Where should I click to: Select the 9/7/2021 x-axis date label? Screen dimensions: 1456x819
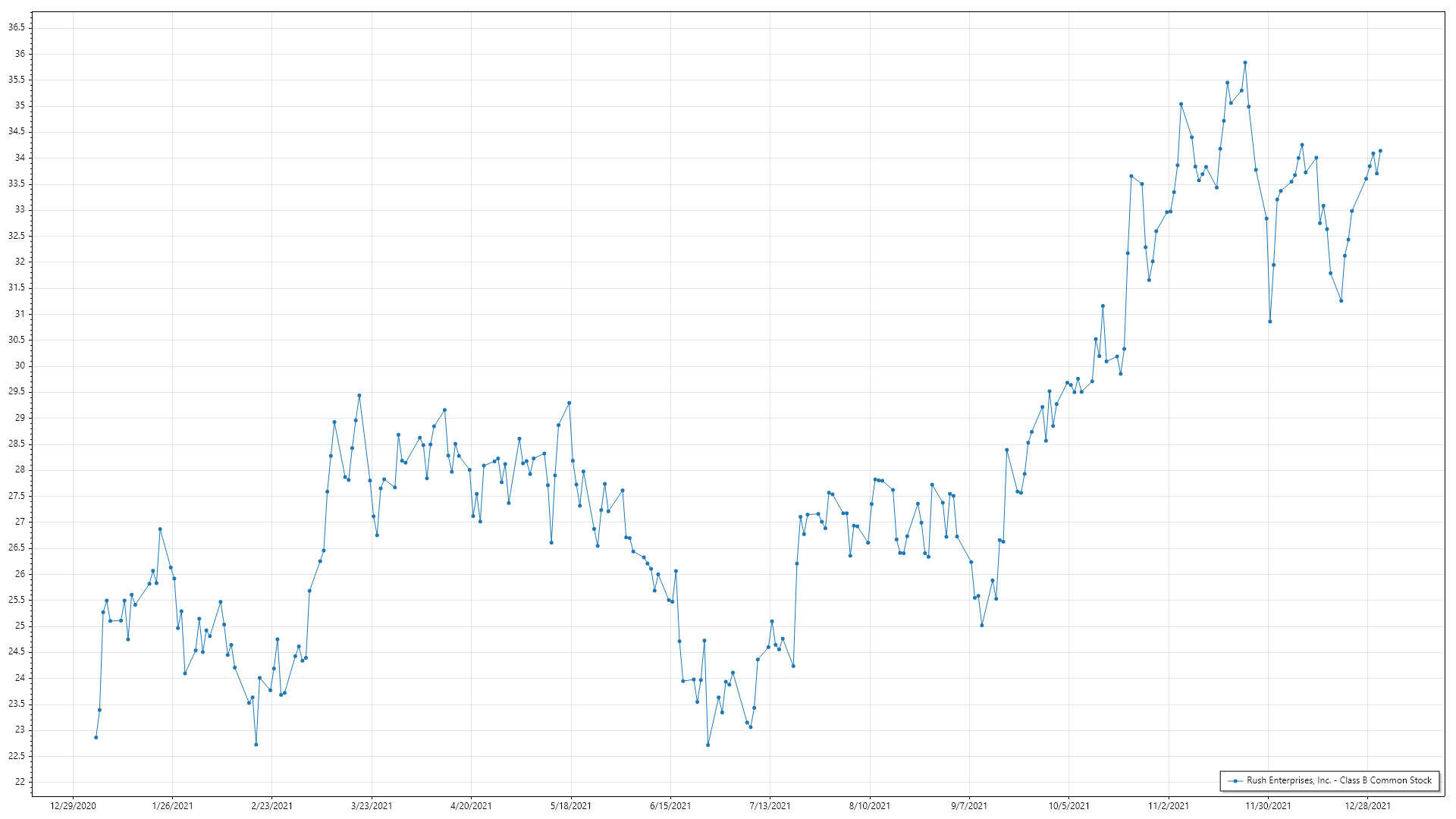969,805
